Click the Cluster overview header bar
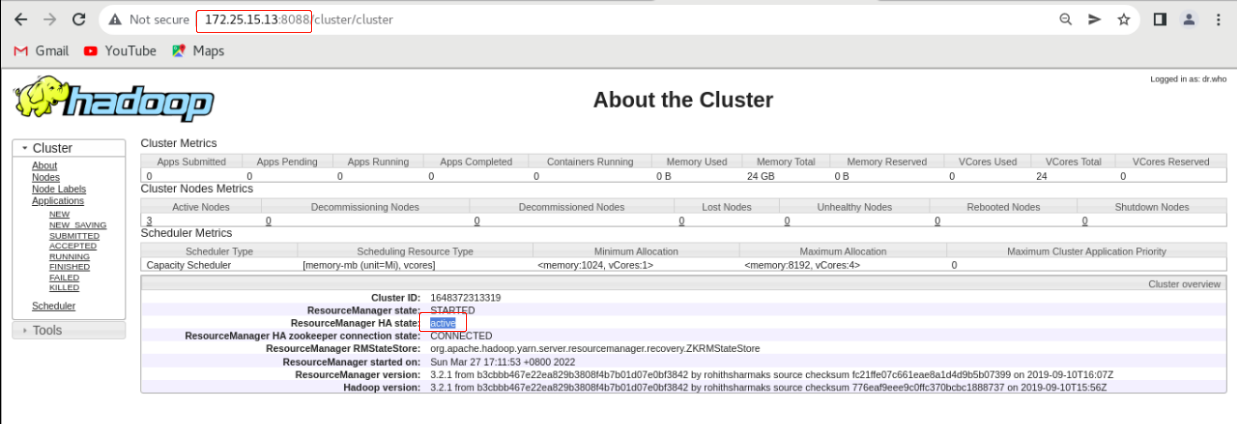 pyautogui.click(x=683, y=284)
